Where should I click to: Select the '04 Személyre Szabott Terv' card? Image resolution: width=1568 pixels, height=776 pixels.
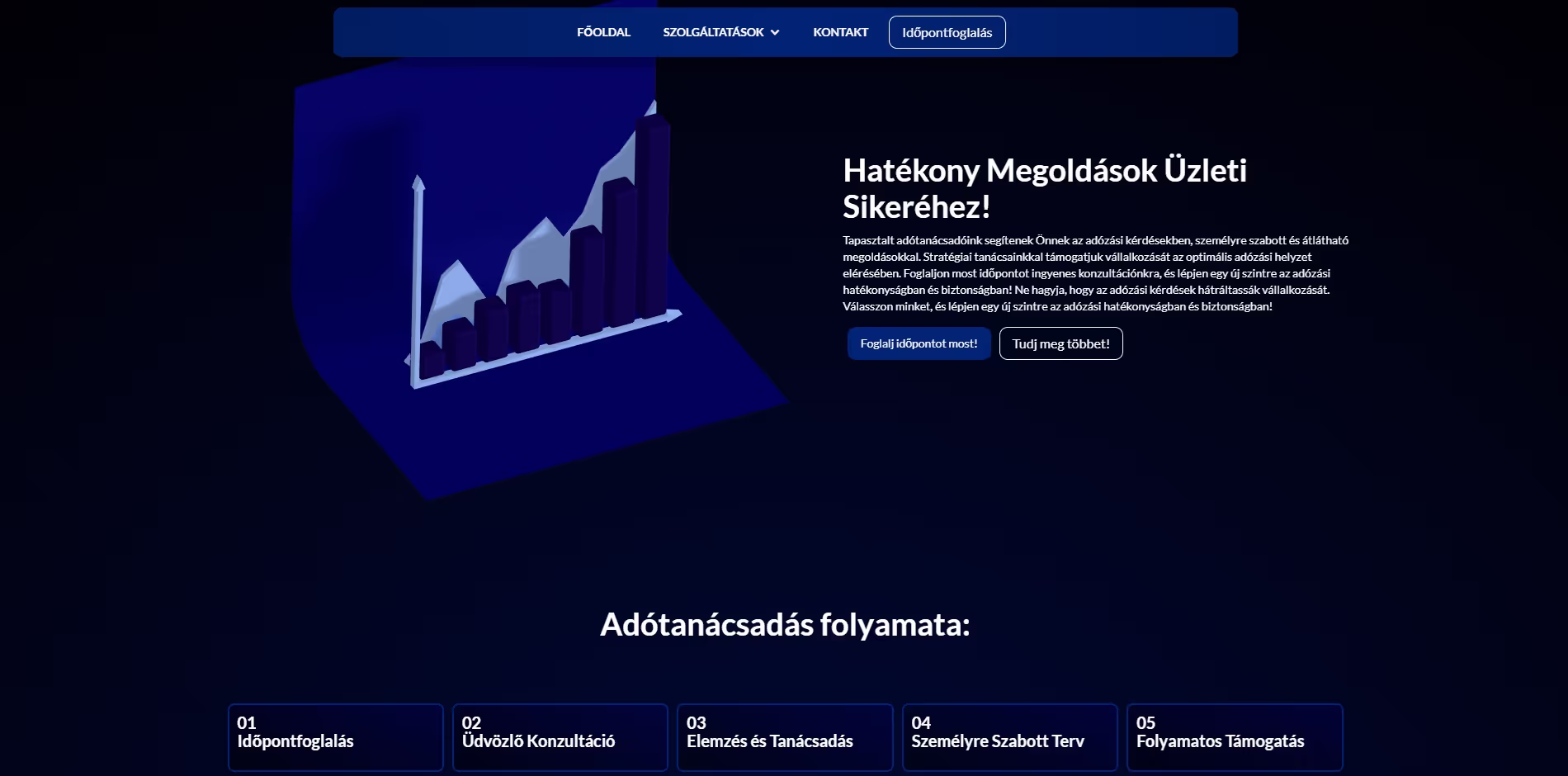coord(1010,737)
